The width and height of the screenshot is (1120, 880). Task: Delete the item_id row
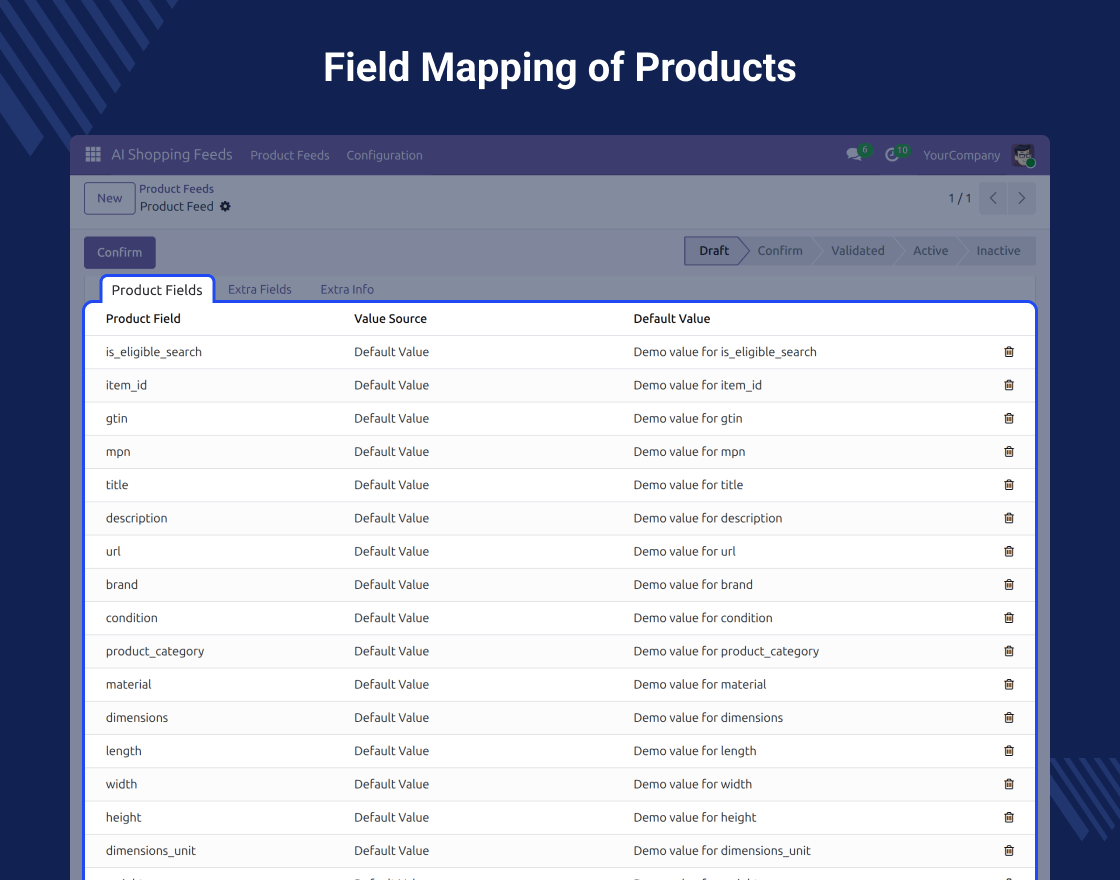coord(1009,385)
